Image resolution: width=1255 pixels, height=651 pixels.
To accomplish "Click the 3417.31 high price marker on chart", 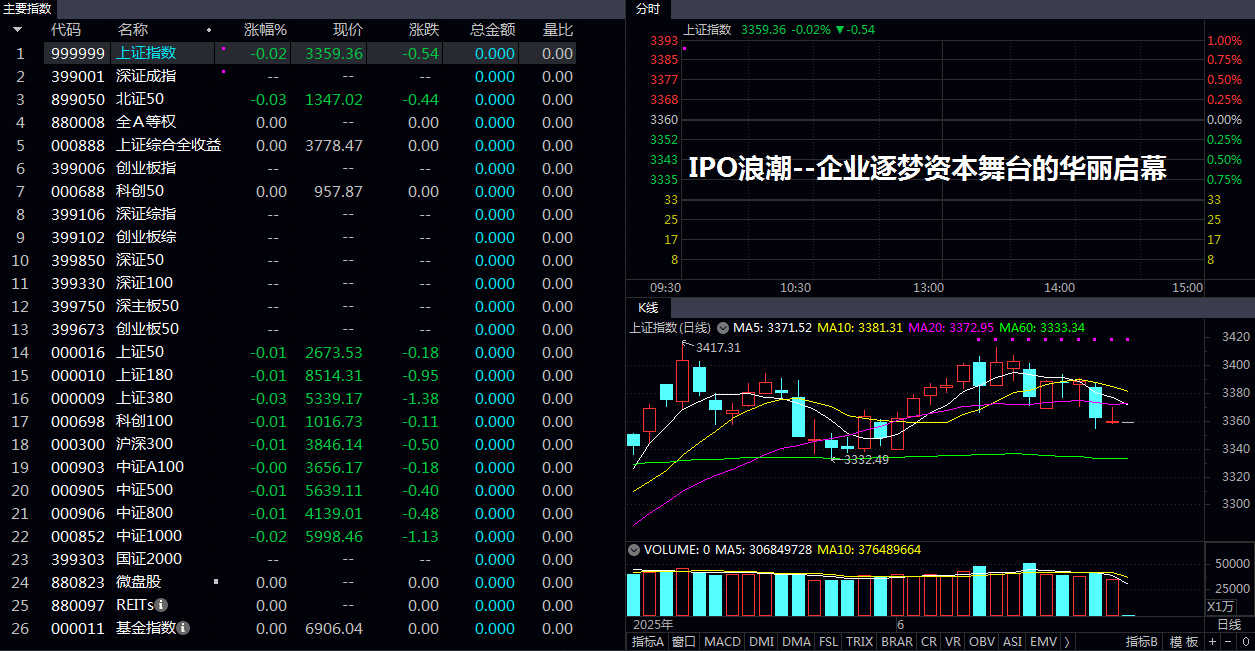I will 718,347.
